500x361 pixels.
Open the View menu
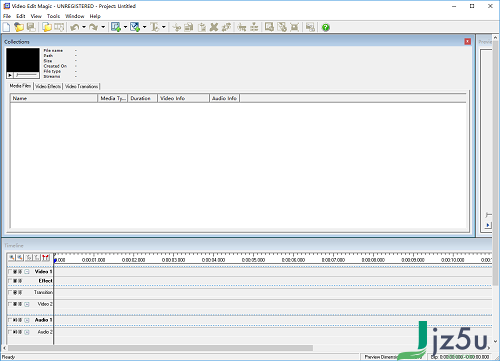click(x=36, y=16)
